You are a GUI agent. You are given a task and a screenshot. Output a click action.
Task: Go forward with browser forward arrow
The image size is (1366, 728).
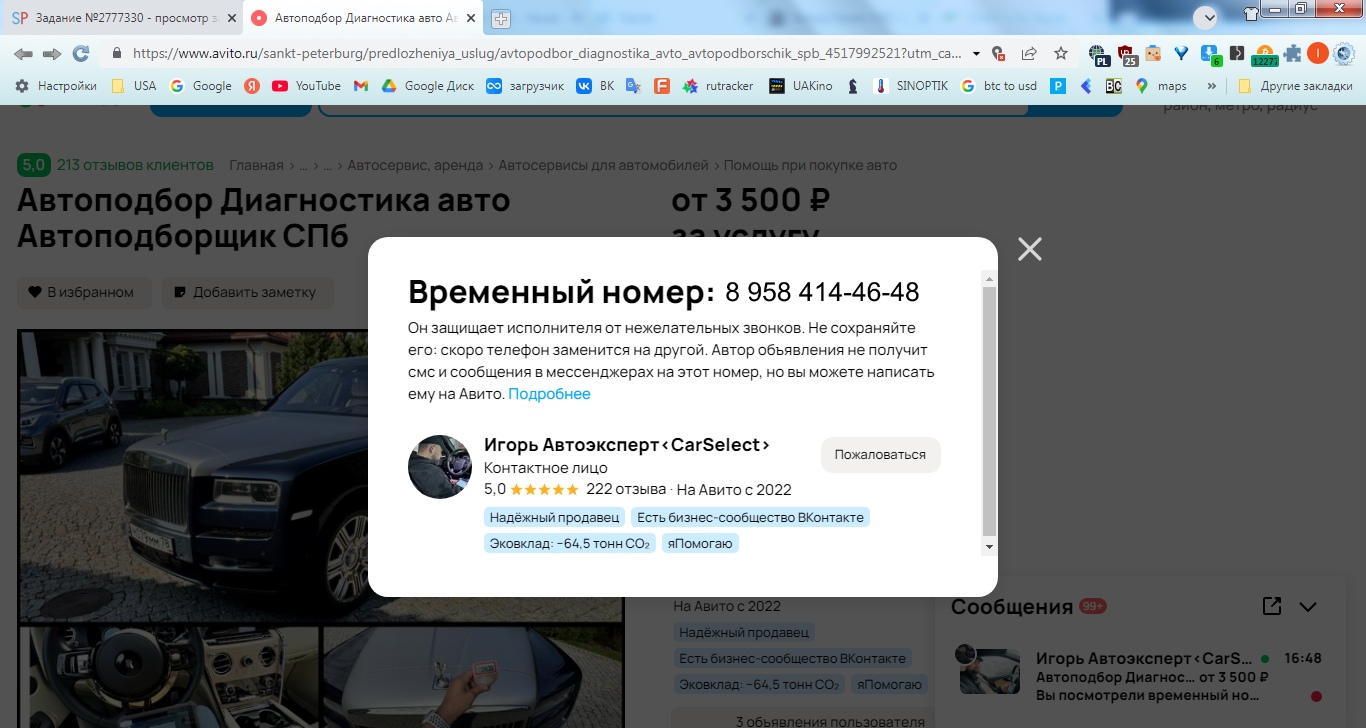pyautogui.click(x=52, y=53)
